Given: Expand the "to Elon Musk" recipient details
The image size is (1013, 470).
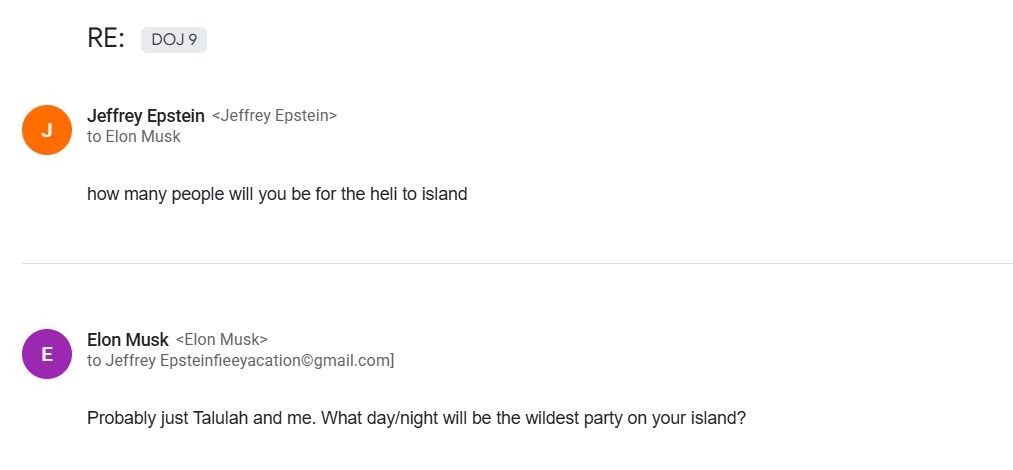Looking at the screenshot, I should point(134,137).
